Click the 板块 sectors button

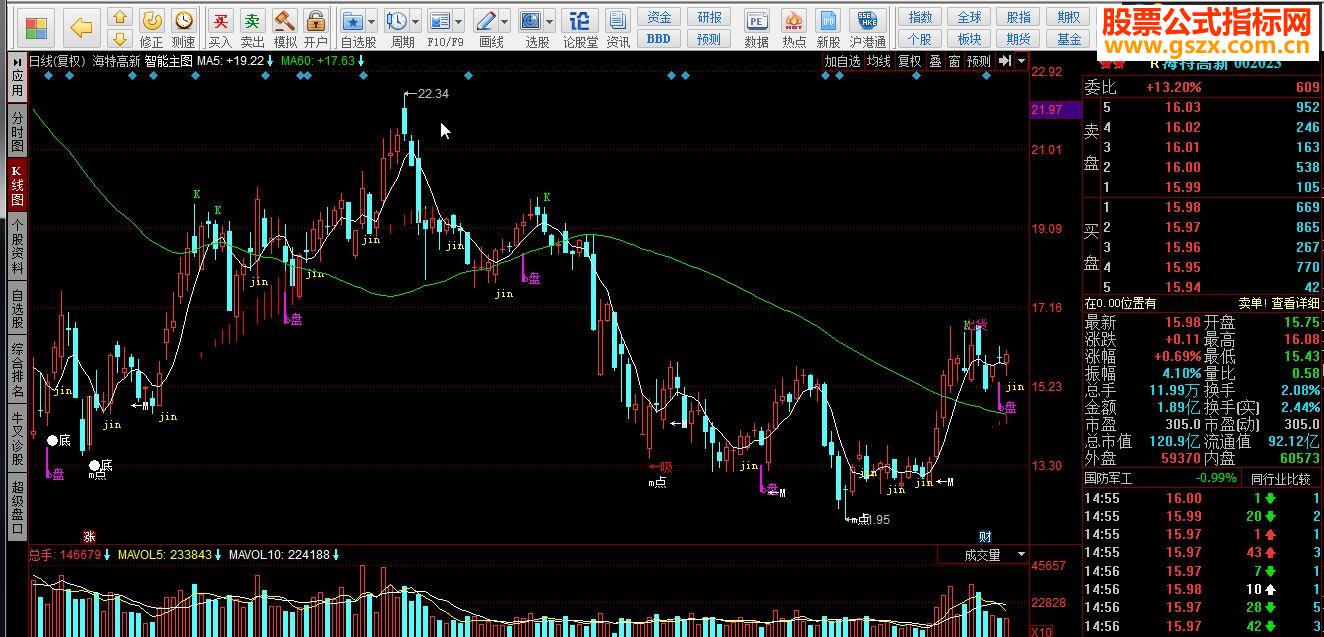tap(969, 38)
